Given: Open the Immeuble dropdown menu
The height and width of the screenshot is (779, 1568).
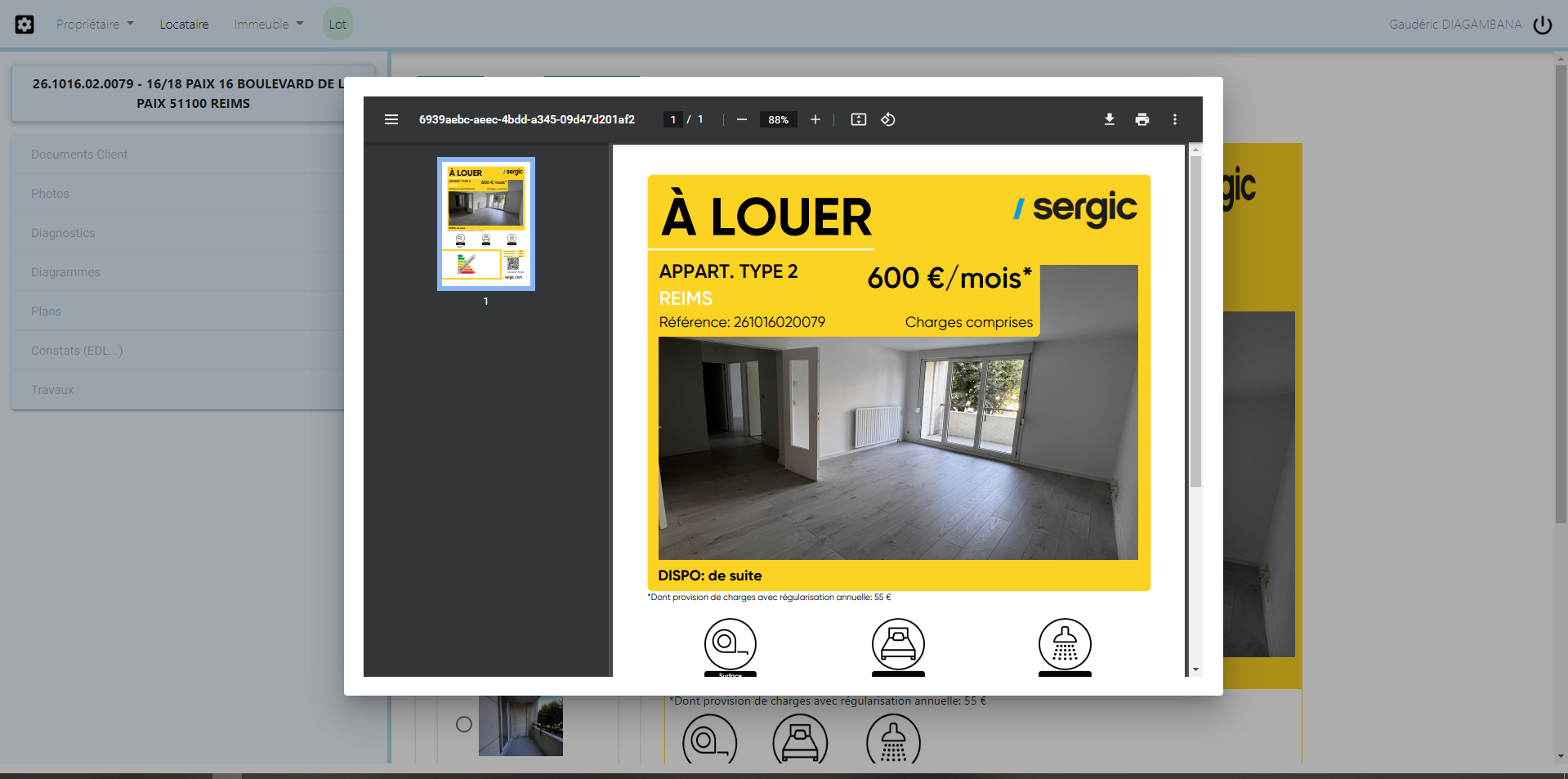Looking at the screenshot, I should point(269,25).
